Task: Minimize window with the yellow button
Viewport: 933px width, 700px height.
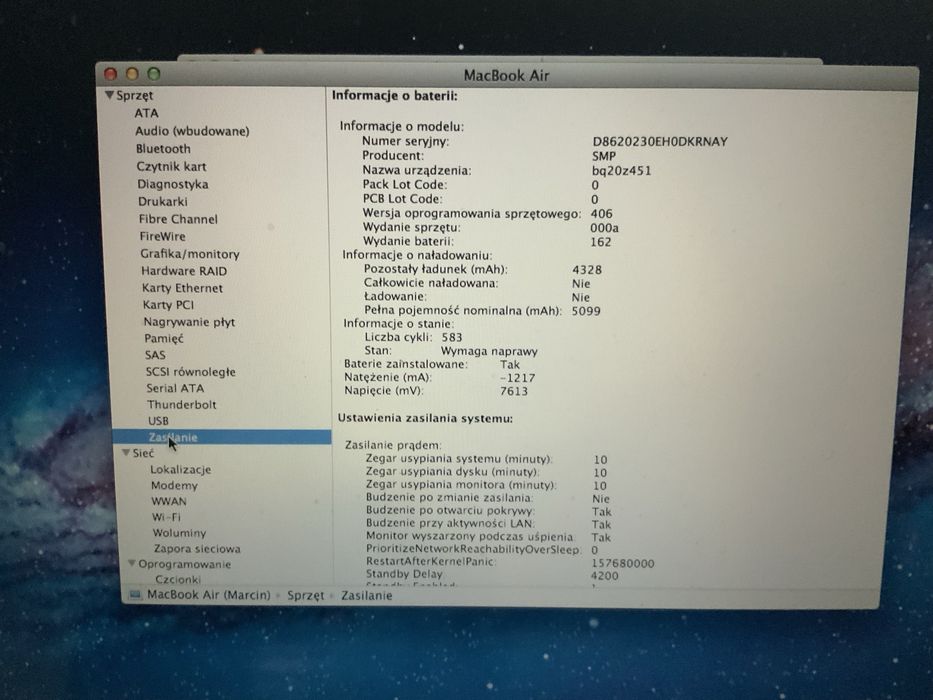Action: 132,74
